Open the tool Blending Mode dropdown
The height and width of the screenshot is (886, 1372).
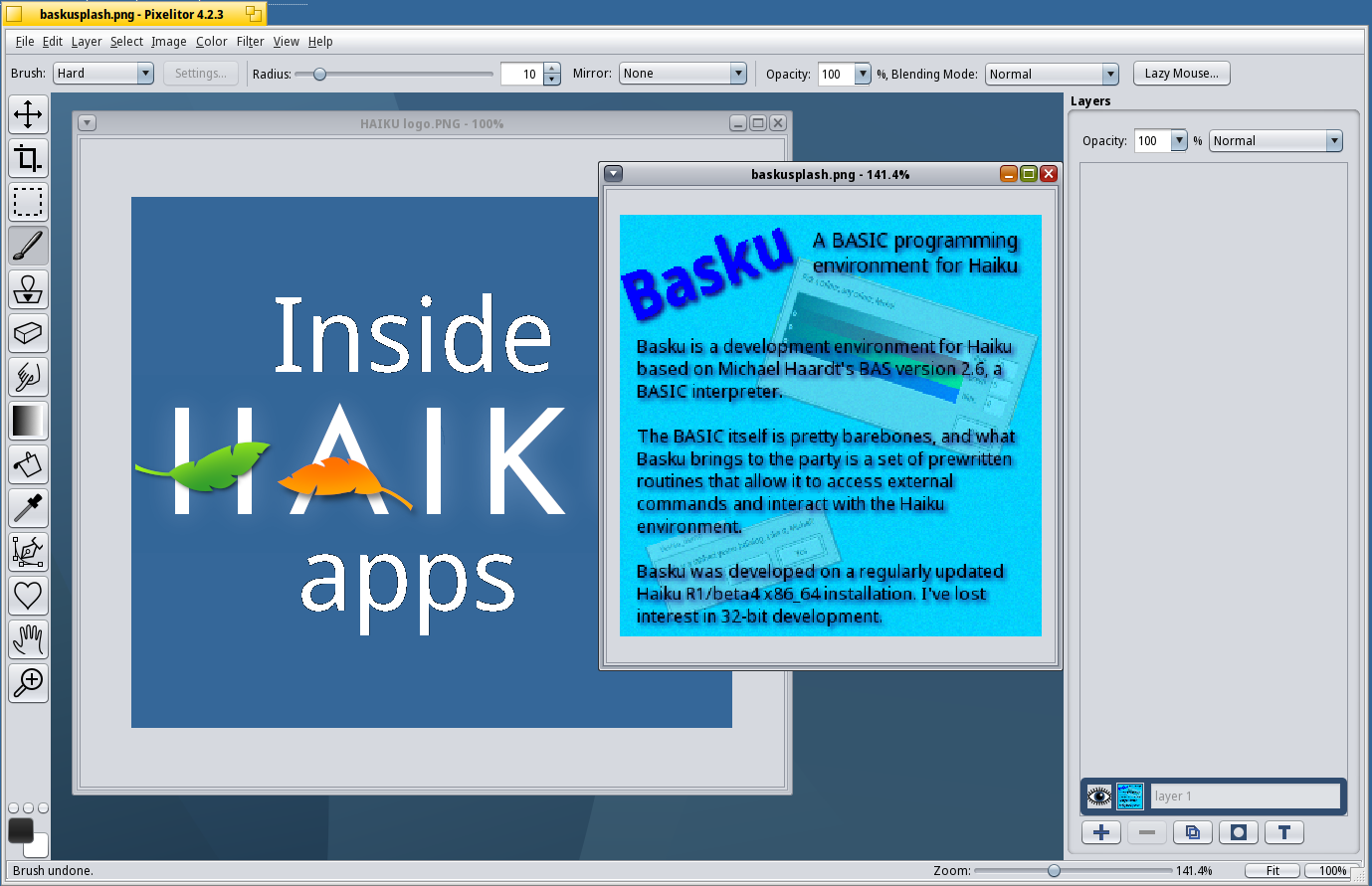point(1052,74)
